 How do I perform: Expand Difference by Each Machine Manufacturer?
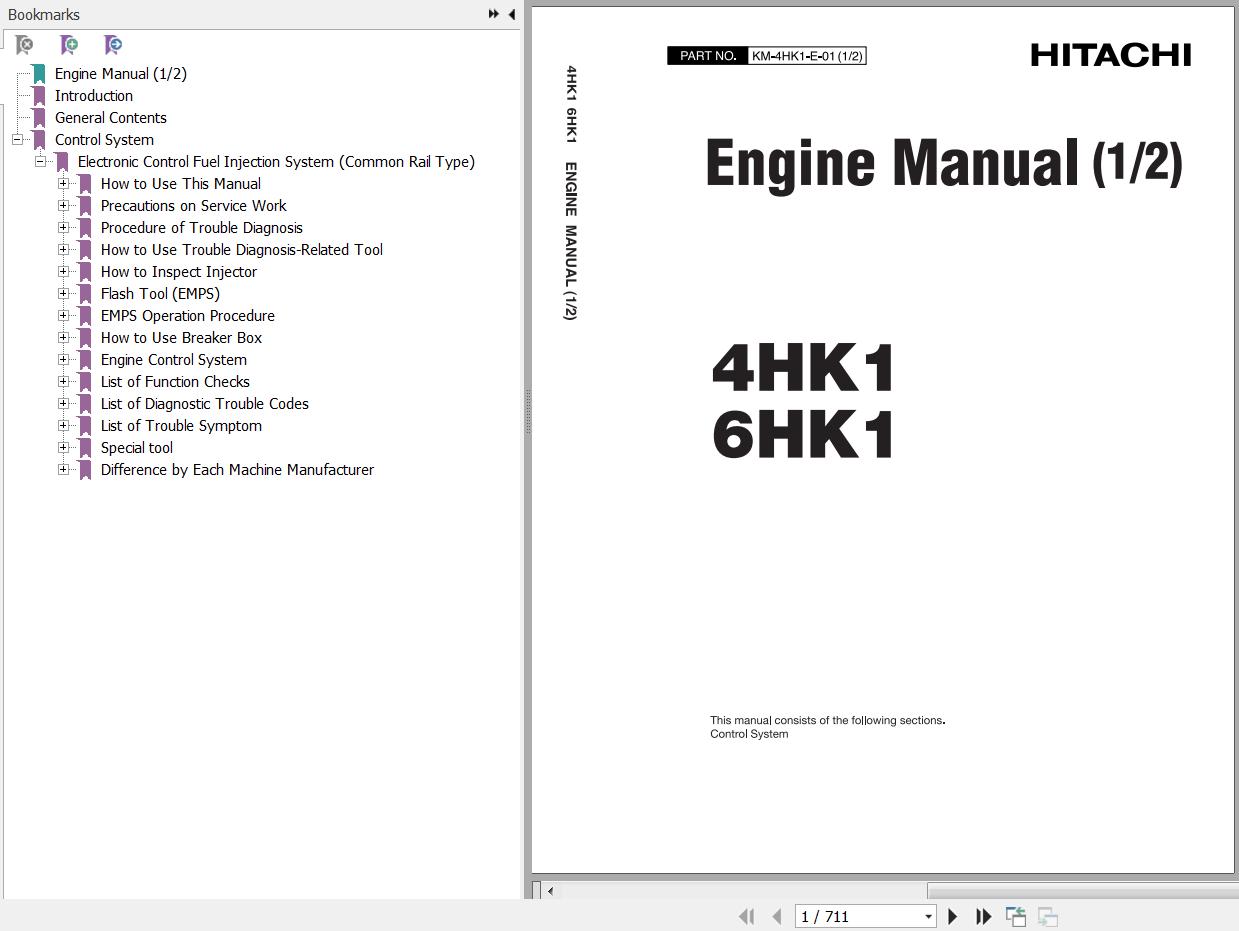pyautogui.click(x=63, y=470)
